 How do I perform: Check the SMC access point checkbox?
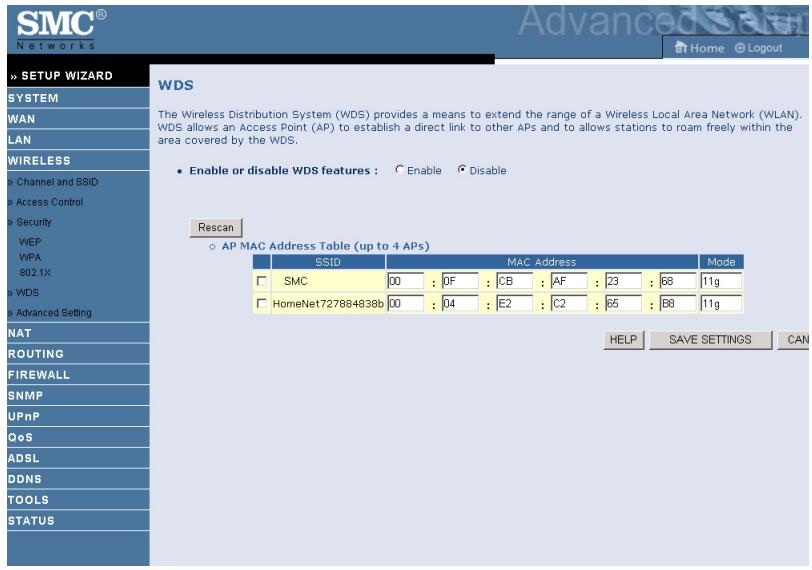[x=262, y=281]
